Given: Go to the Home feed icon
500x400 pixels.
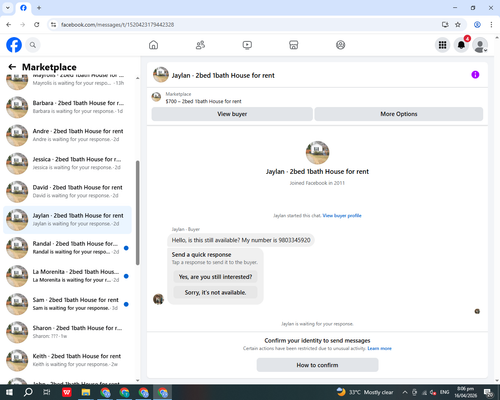Looking at the screenshot, I should (x=153, y=45).
